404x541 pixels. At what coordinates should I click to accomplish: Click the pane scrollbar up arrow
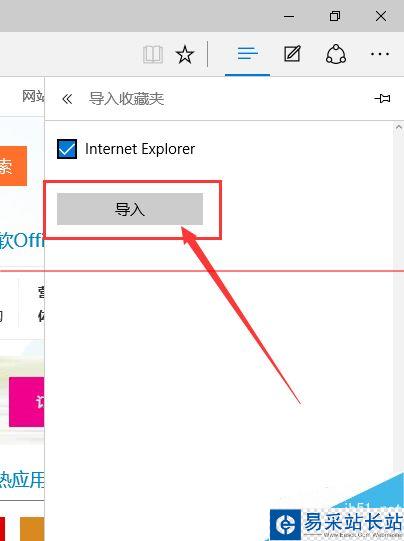[x=398, y=127]
